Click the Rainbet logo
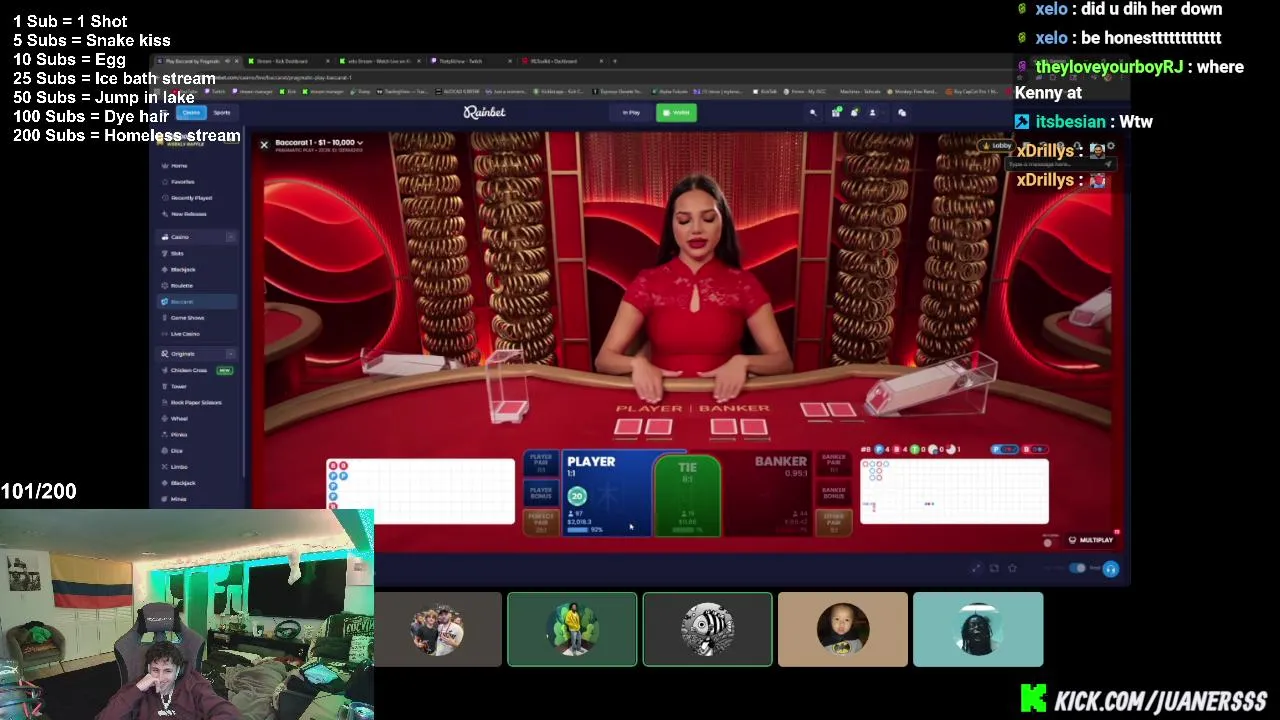This screenshot has height=720, width=1280. click(x=484, y=112)
